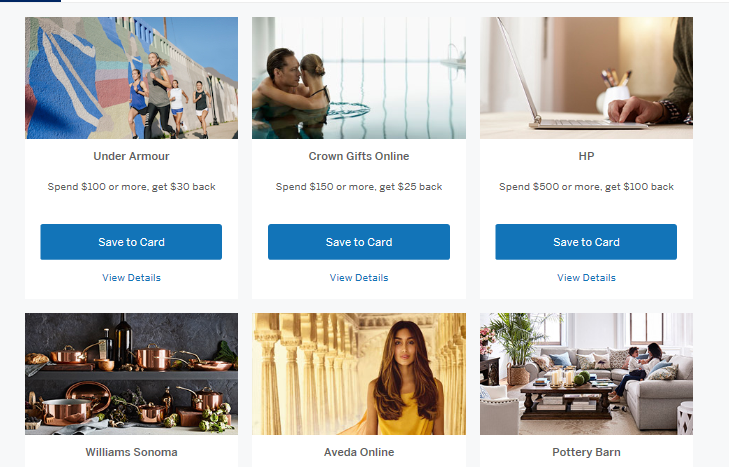Open View Details for HP offer
Viewport: 729px width, 467px height.
(x=586, y=278)
